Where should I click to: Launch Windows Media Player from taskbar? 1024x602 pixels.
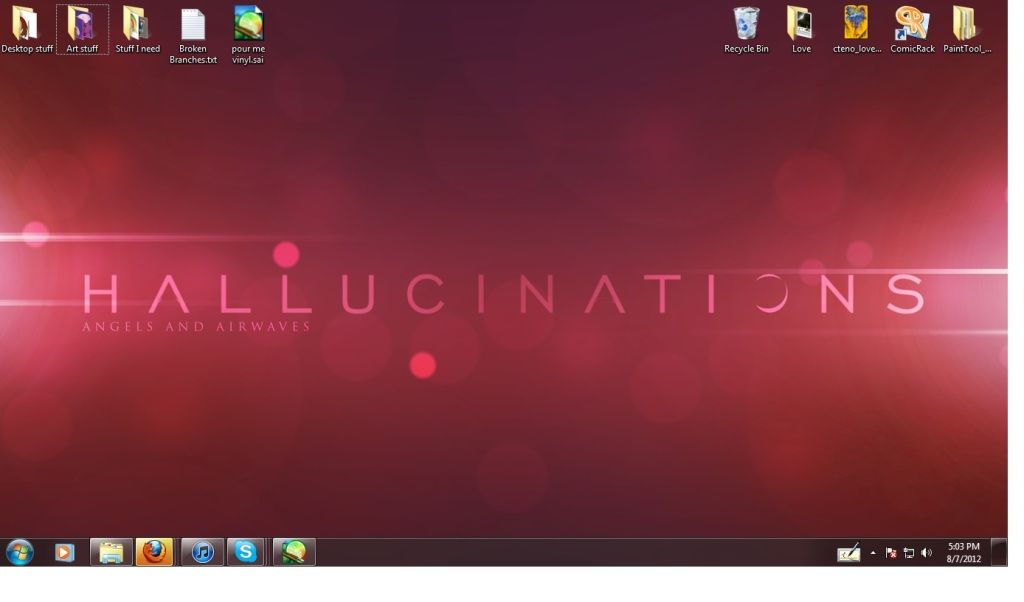pyautogui.click(x=64, y=552)
